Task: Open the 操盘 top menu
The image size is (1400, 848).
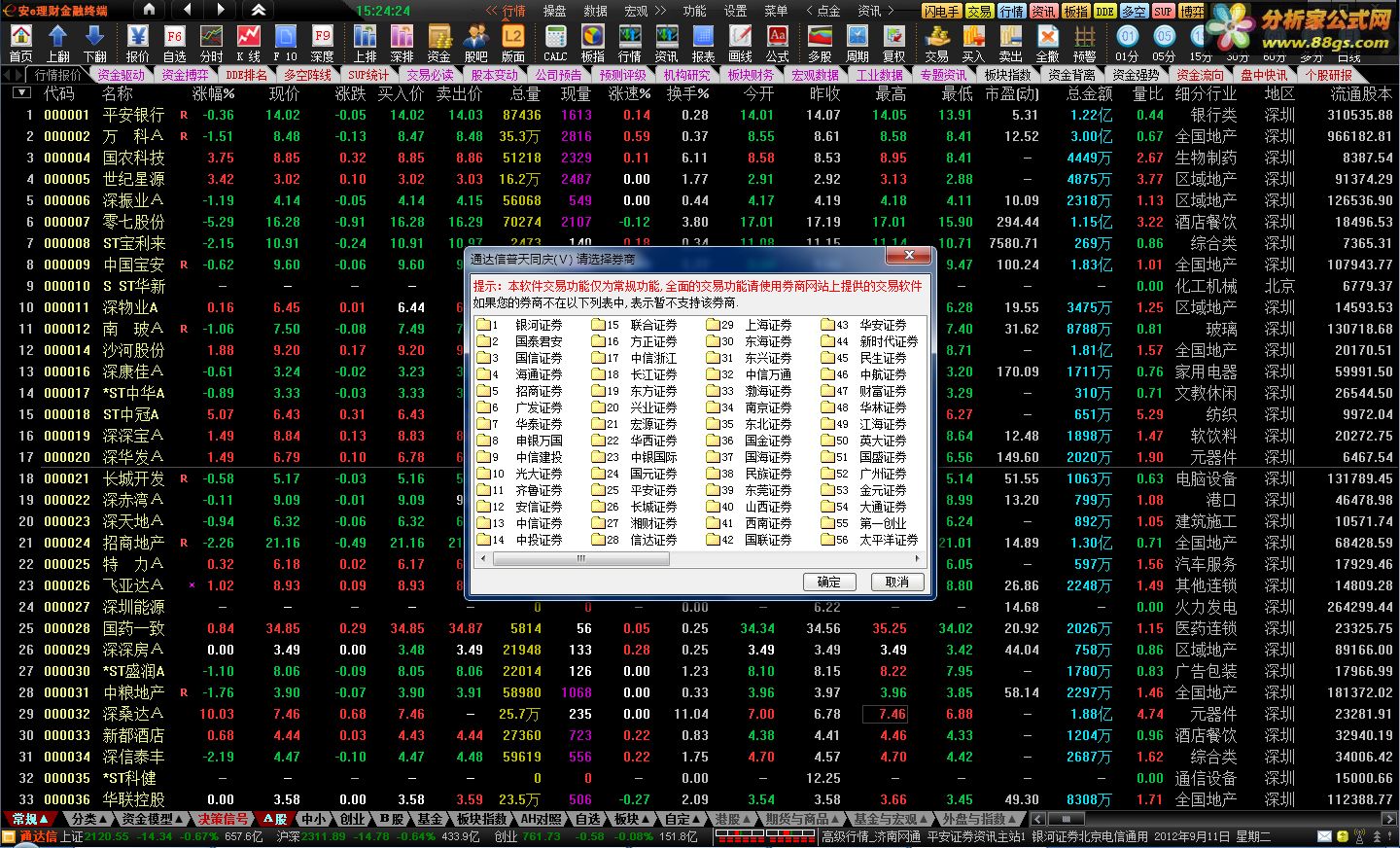Action: pyautogui.click(x=554, y=11)
